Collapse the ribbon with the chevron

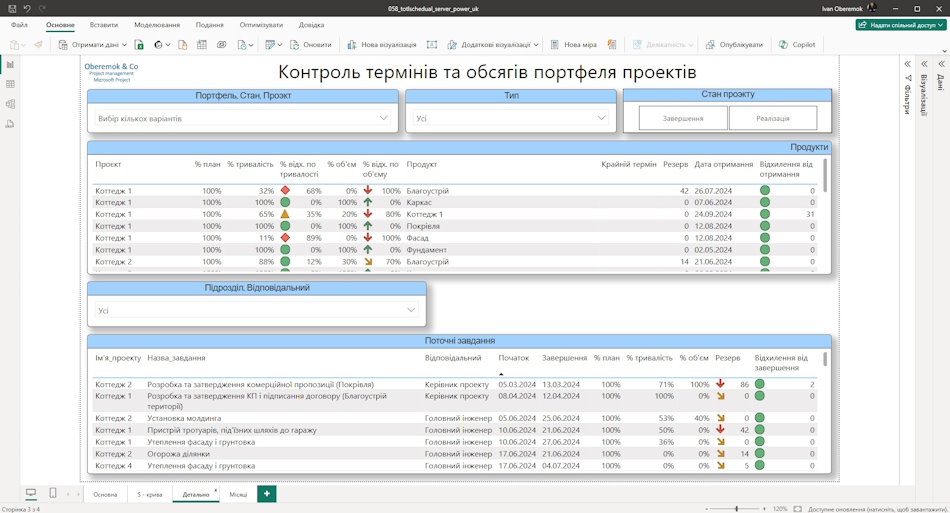coord(944,51)
